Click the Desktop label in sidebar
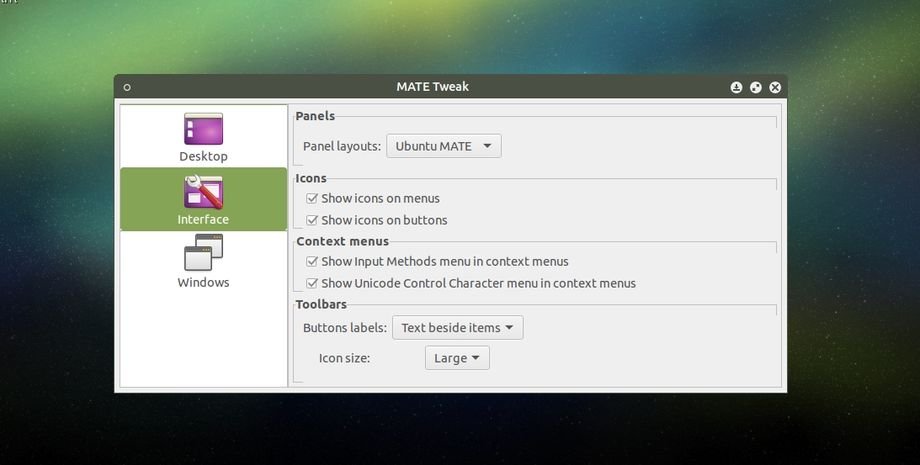This screenshot has width=920, height=465. click(203, 157)
